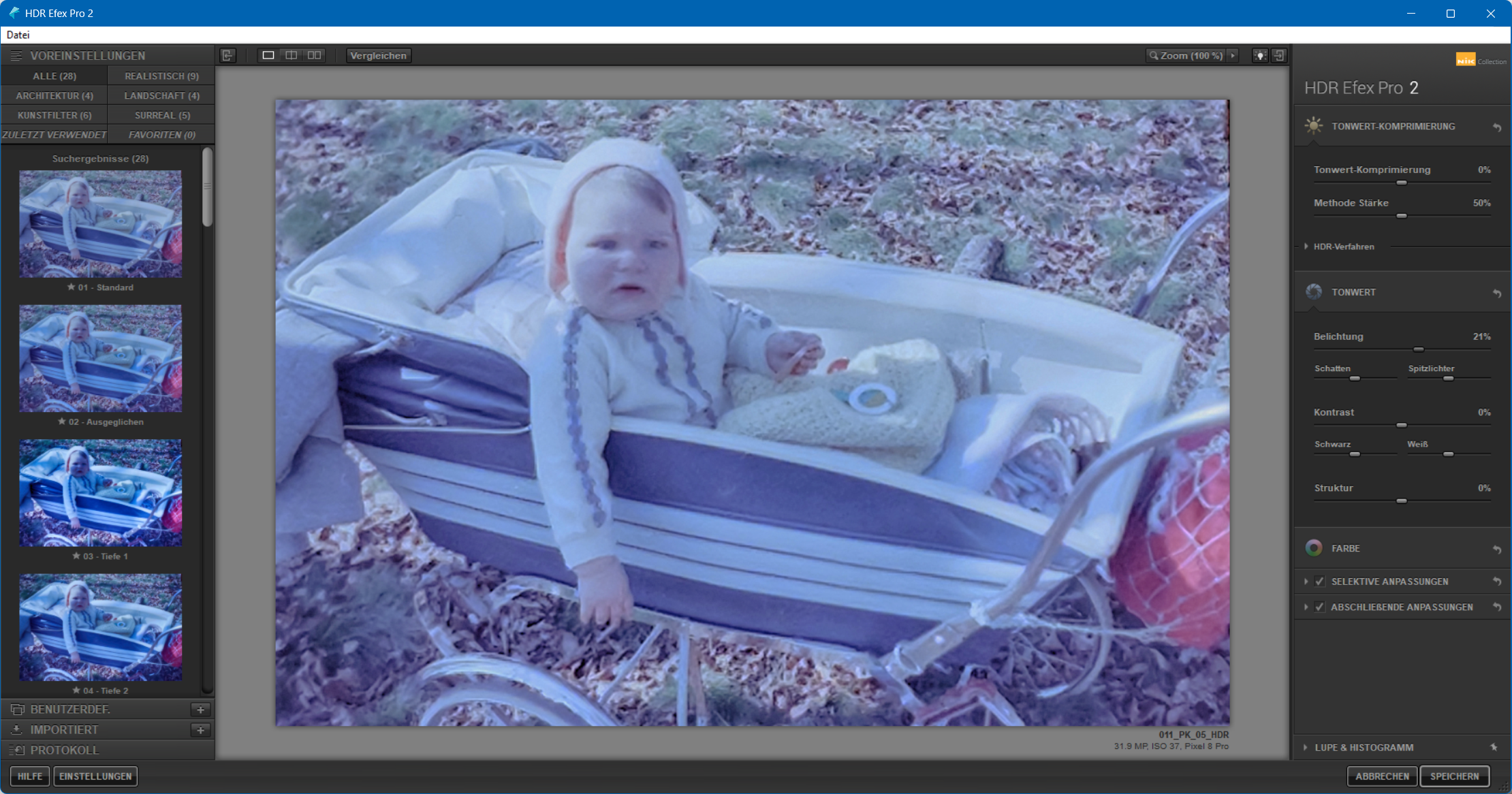Hide the left presets panel icon

(227, 56)
